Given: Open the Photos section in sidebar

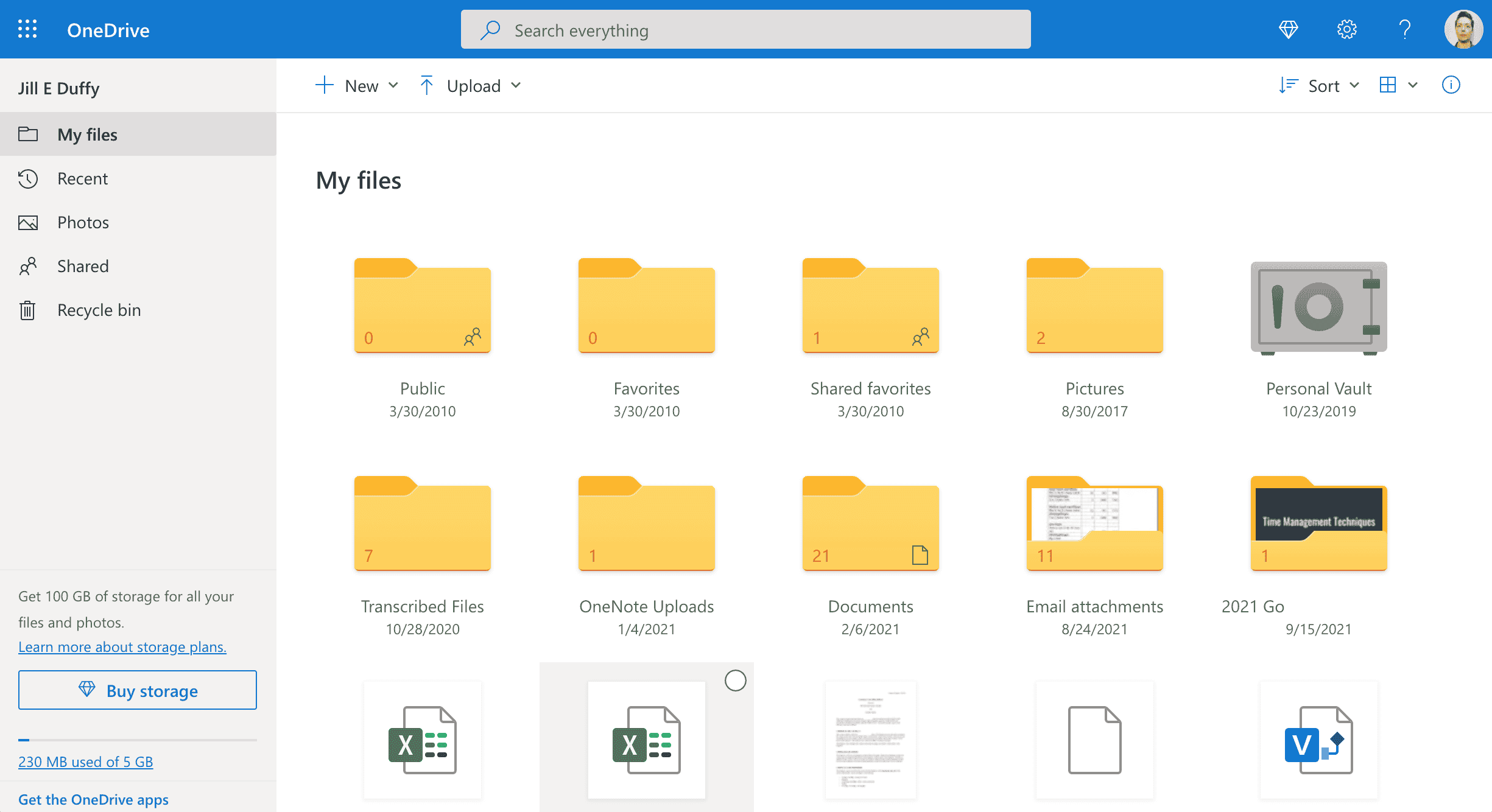Looking at the screenshot, I should 83,222.
